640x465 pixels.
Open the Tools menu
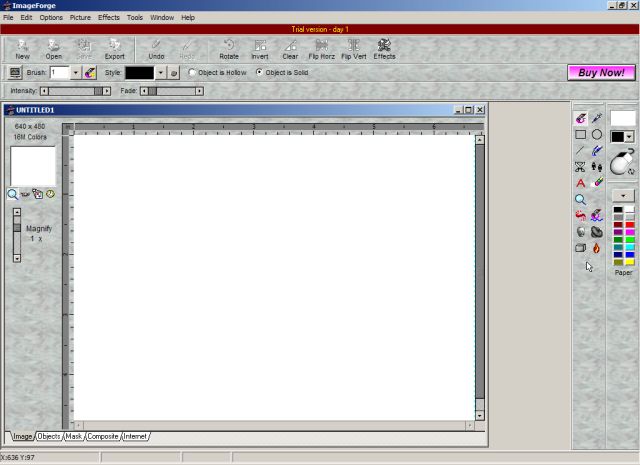(x=135, y=18)
